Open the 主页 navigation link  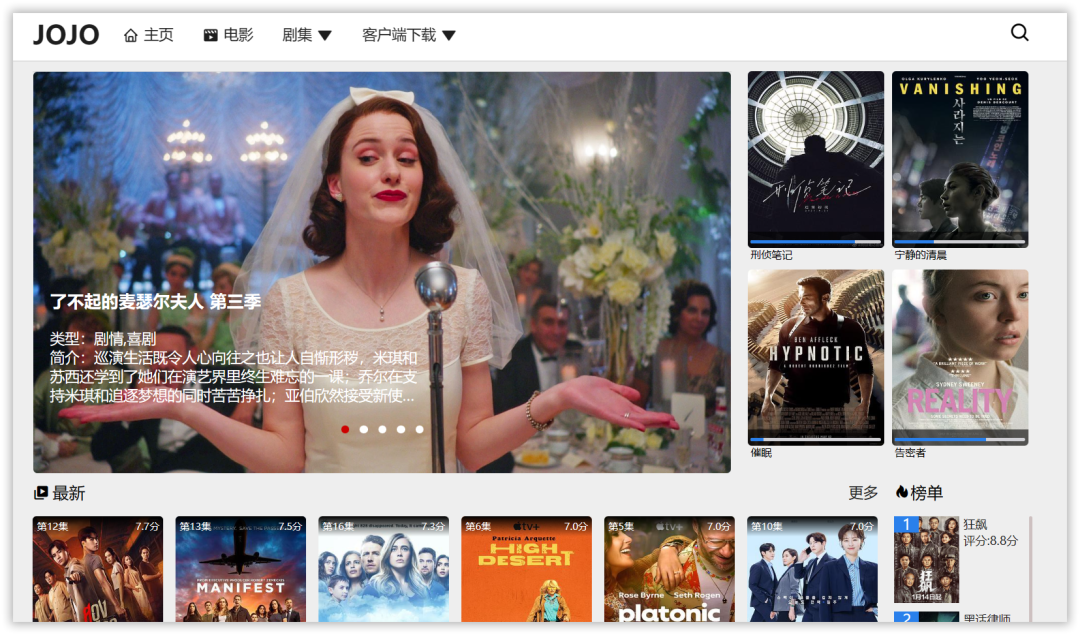click(158, 34)
